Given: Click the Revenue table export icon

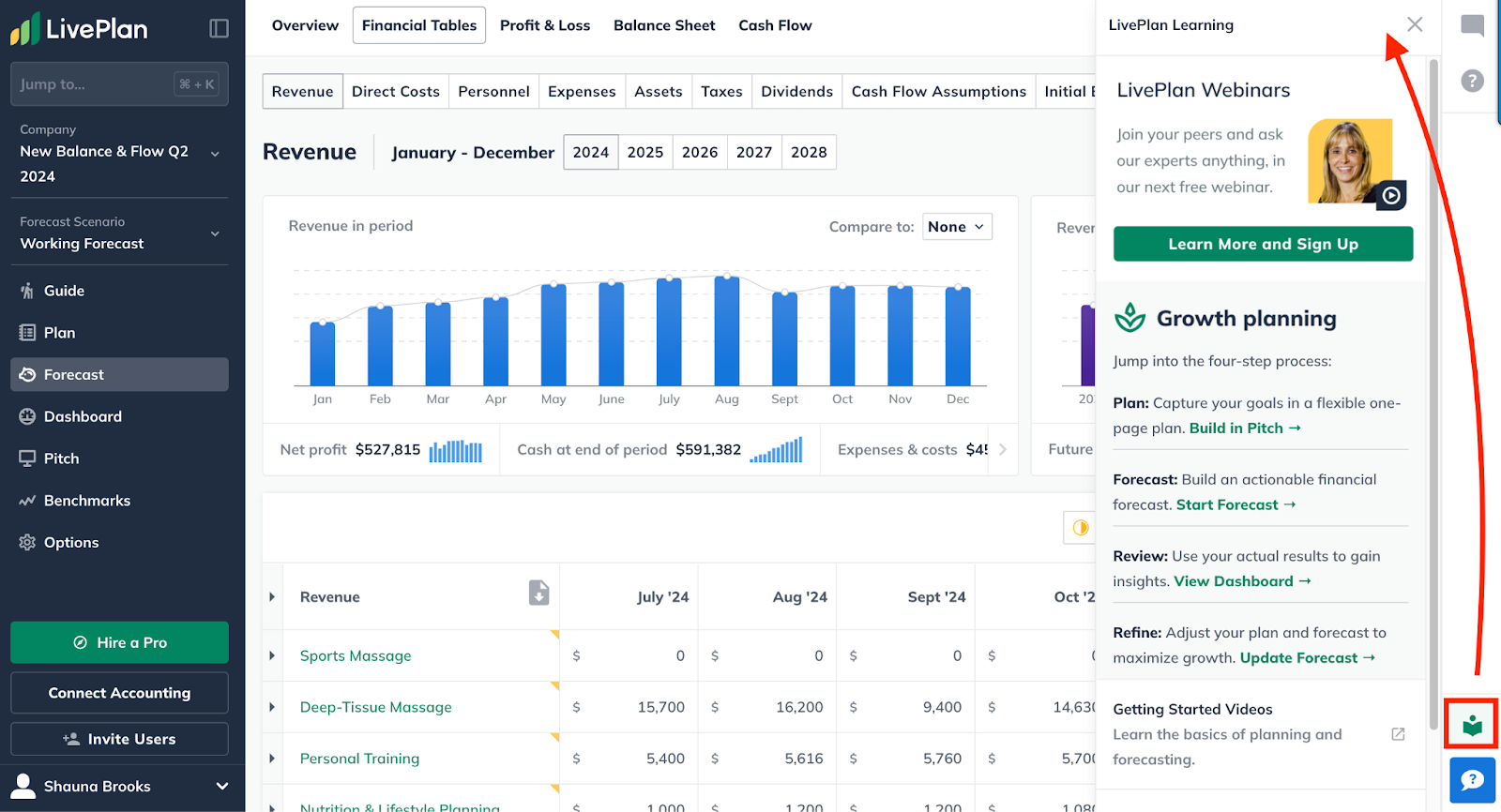Looking at the screenshot, I should (538, 593).
